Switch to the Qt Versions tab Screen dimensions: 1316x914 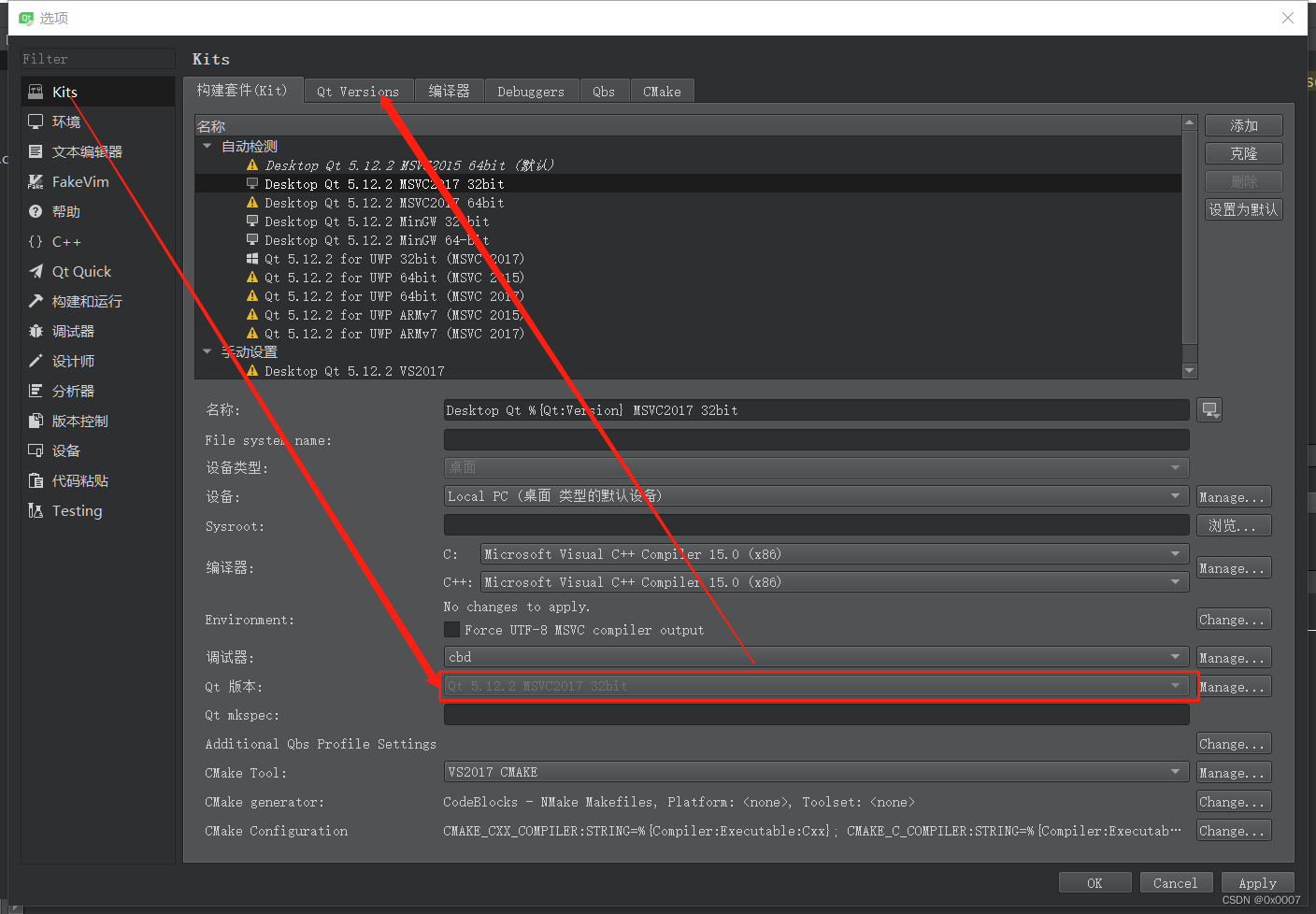358,91
